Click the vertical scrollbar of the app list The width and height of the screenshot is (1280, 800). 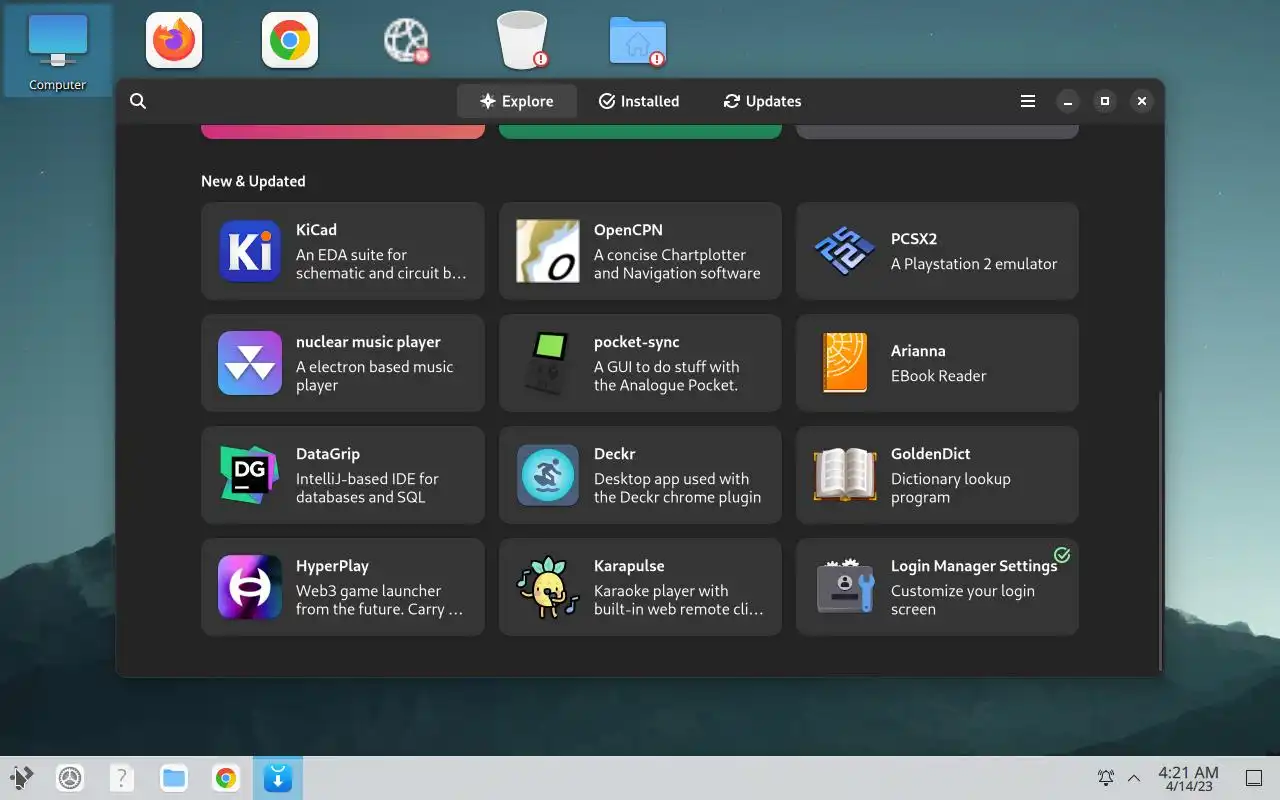click(x=1160, y=530)
